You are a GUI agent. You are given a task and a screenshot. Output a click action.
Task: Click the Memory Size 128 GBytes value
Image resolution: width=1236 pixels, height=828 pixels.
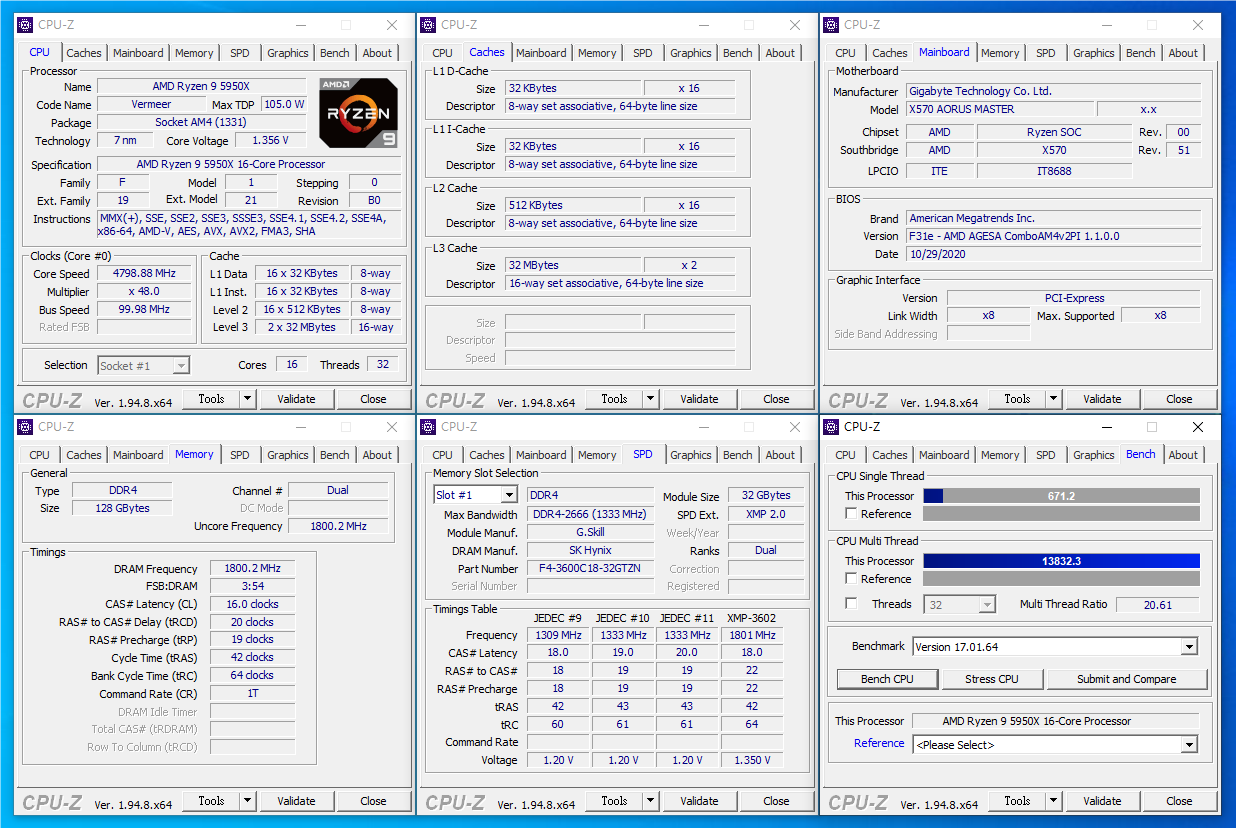tap(121, 508)
